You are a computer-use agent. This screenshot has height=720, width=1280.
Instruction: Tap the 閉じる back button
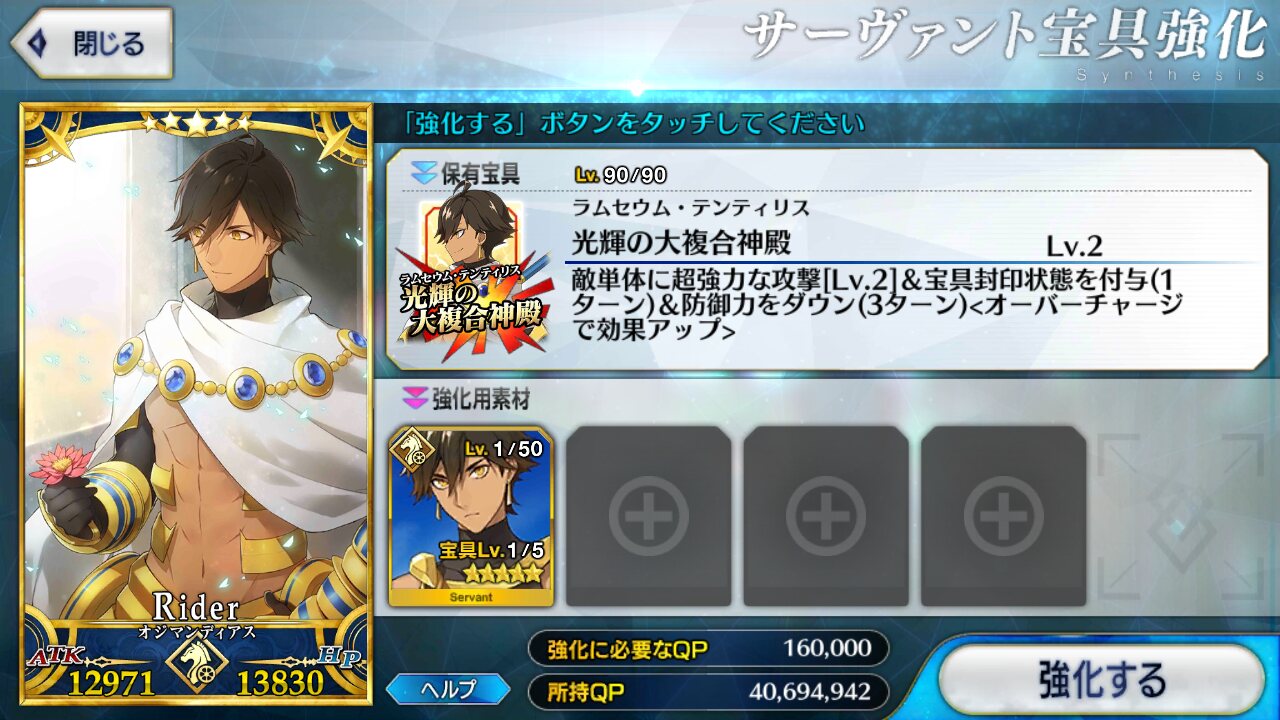tap(91, 43)
